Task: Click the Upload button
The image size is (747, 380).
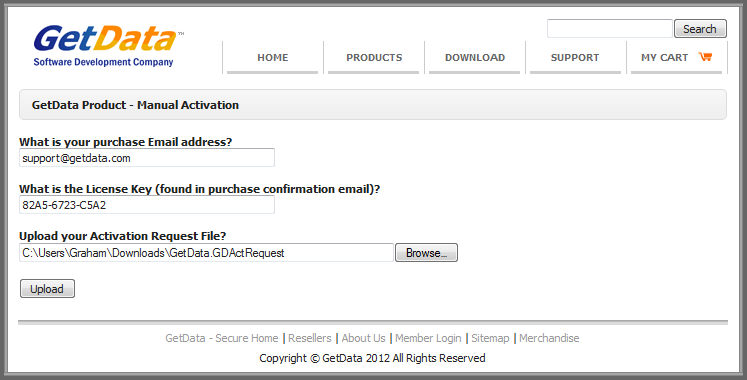Action: click(47, 289)
